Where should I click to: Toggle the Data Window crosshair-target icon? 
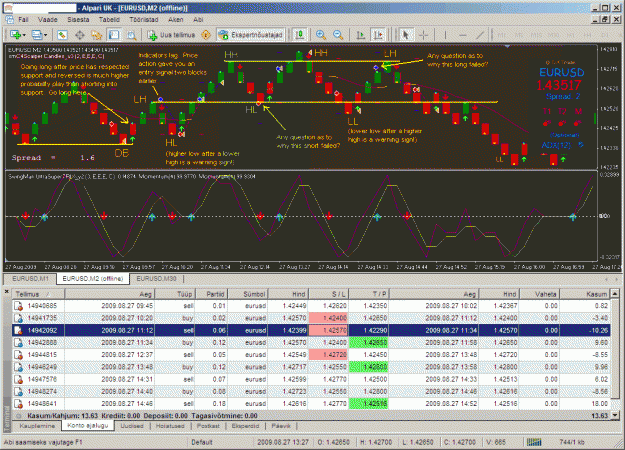(x=80, y=35)
